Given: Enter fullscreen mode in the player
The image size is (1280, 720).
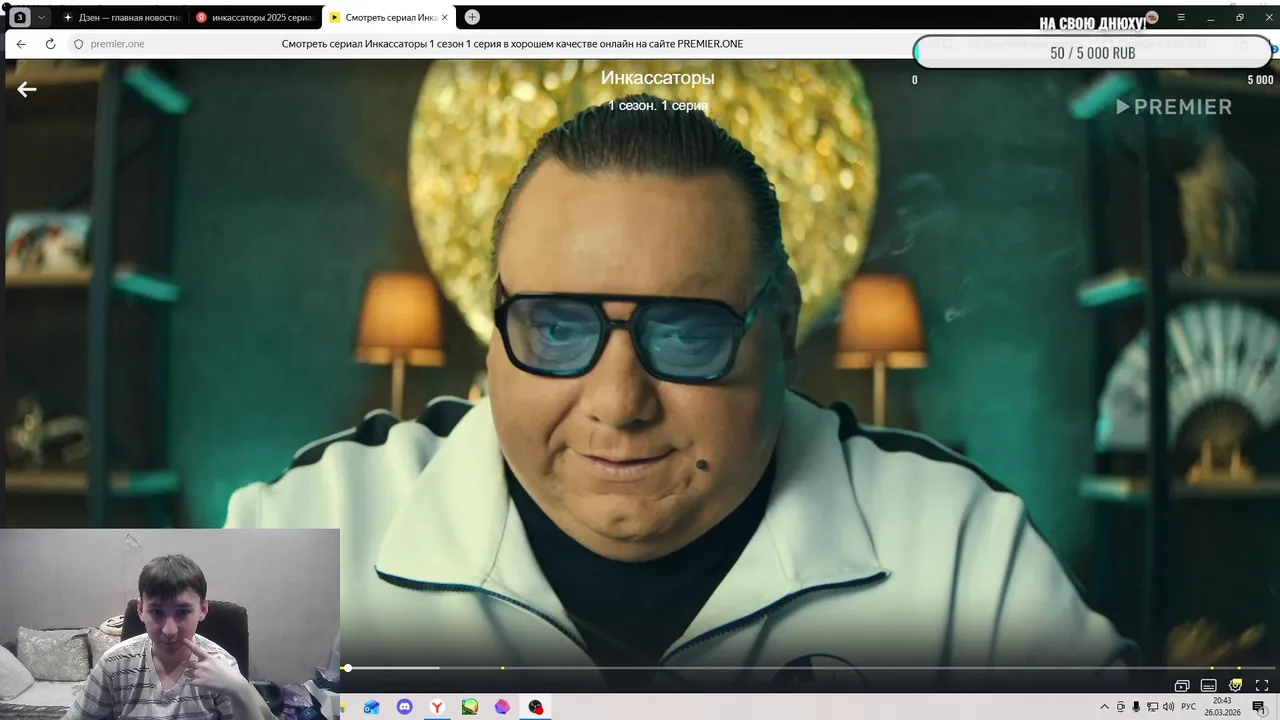Looking at the screenshot, I should pyautogui.click(x=1262, y=685).
